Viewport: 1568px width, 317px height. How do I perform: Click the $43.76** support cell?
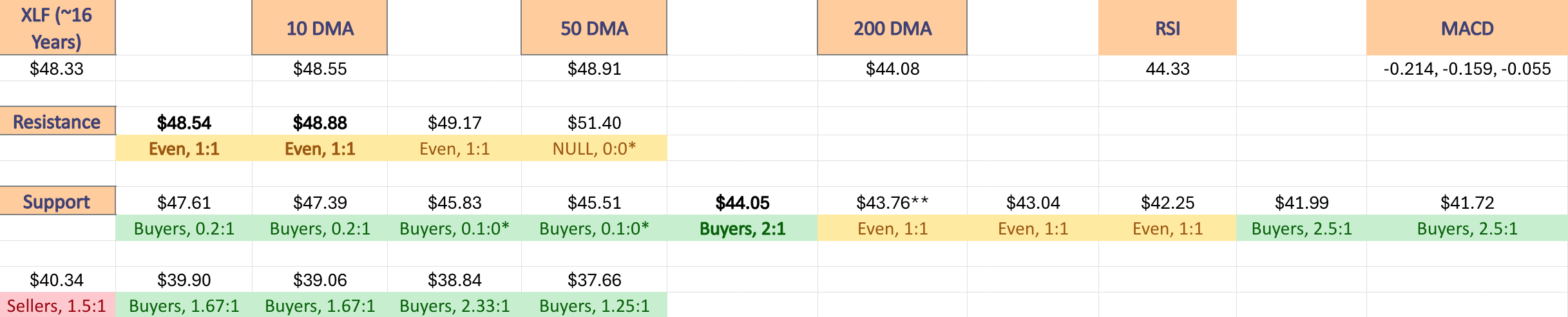(x=892, y=202)
